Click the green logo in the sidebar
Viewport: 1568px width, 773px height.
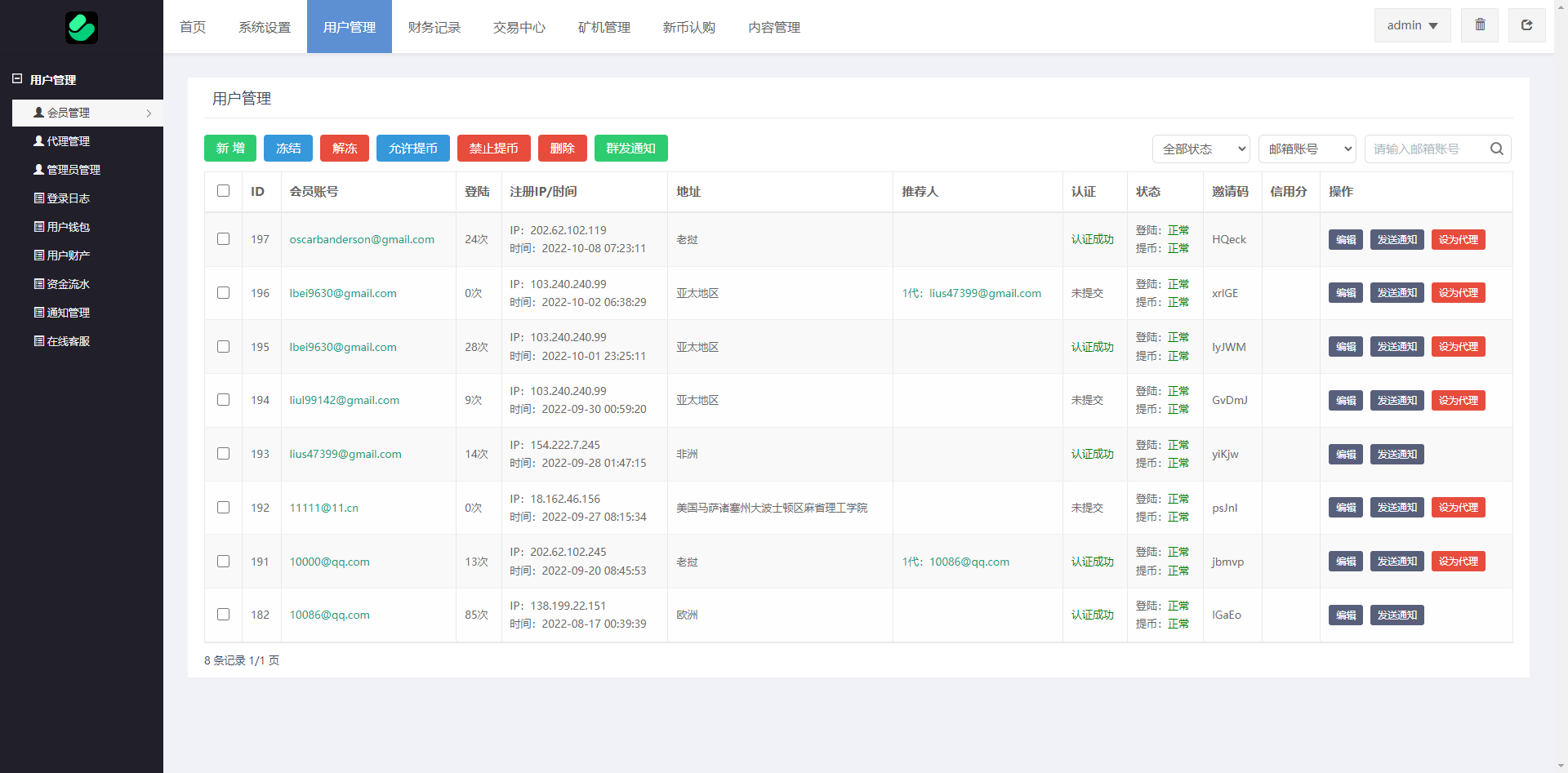pyautogui.click(x=82, y=28)
